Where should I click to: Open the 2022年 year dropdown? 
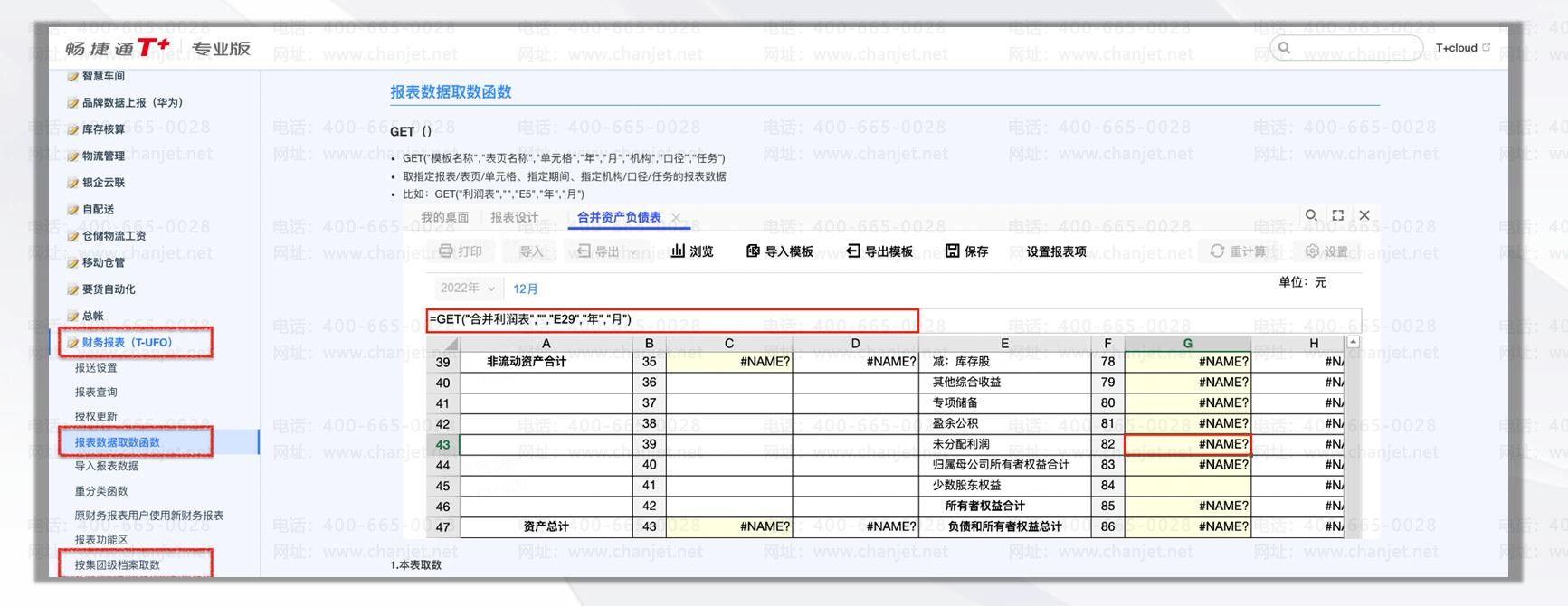467,289
